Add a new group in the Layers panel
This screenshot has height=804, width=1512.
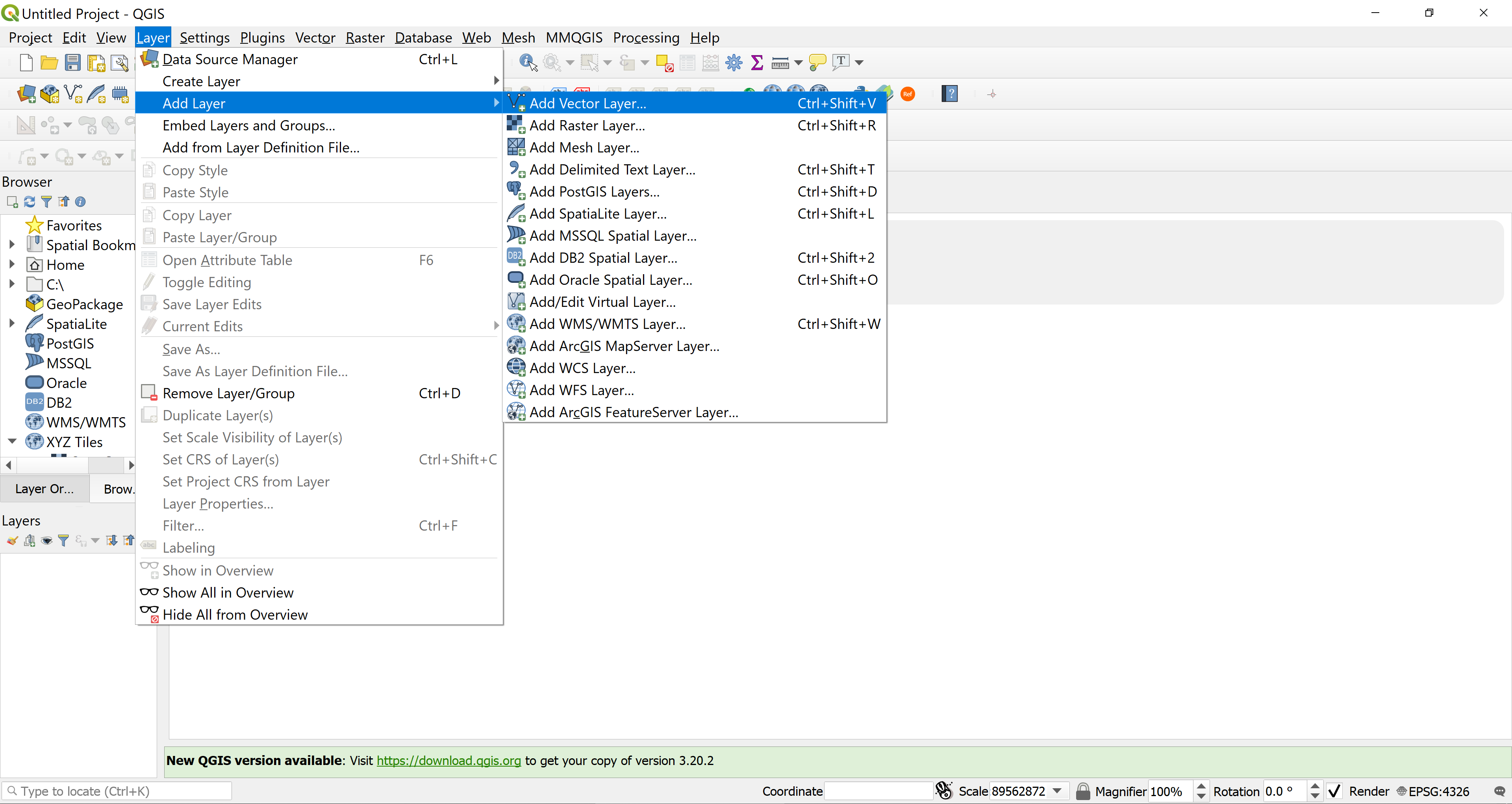coord(30,540)
